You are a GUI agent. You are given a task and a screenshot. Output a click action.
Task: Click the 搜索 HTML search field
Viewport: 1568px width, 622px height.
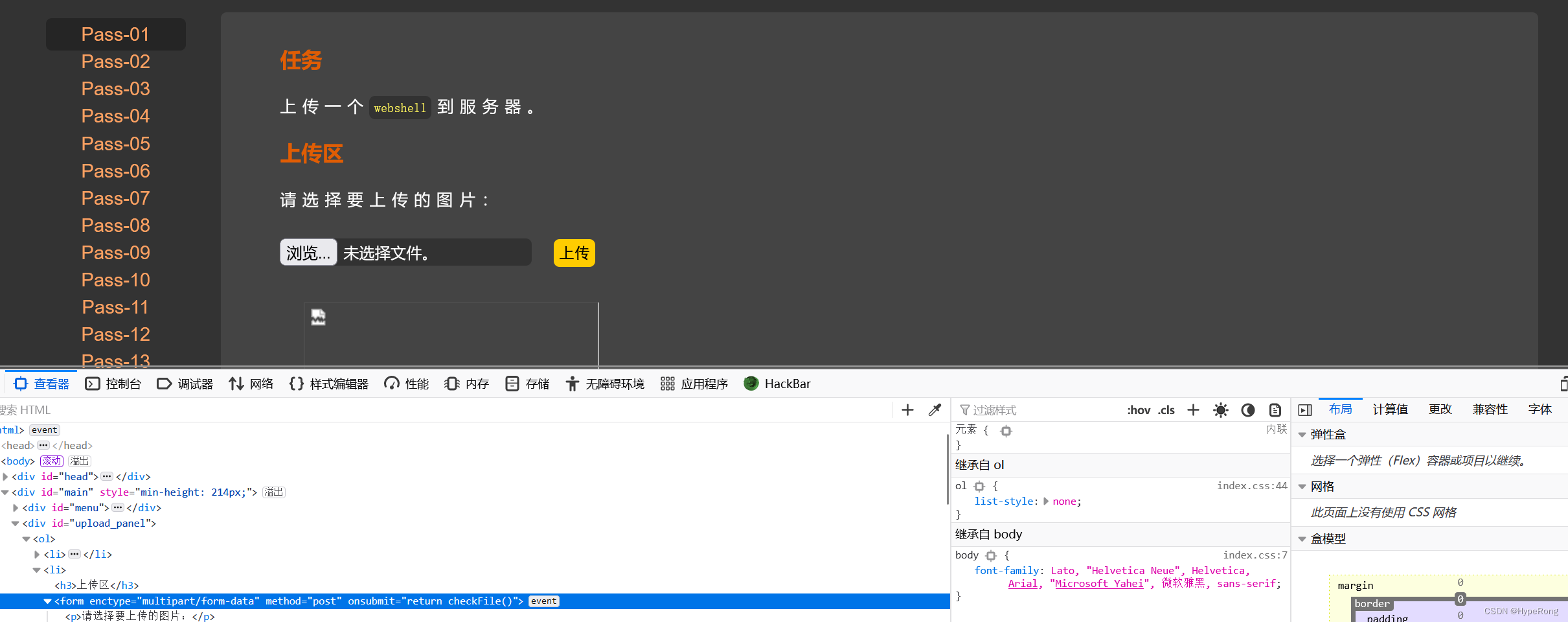tap(447, 409)
